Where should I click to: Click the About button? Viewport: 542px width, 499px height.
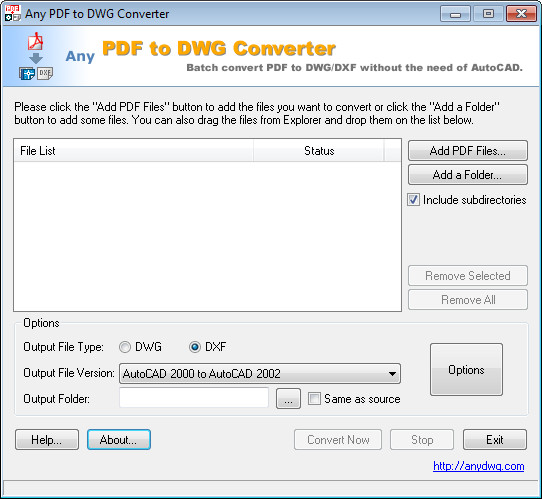119,440
